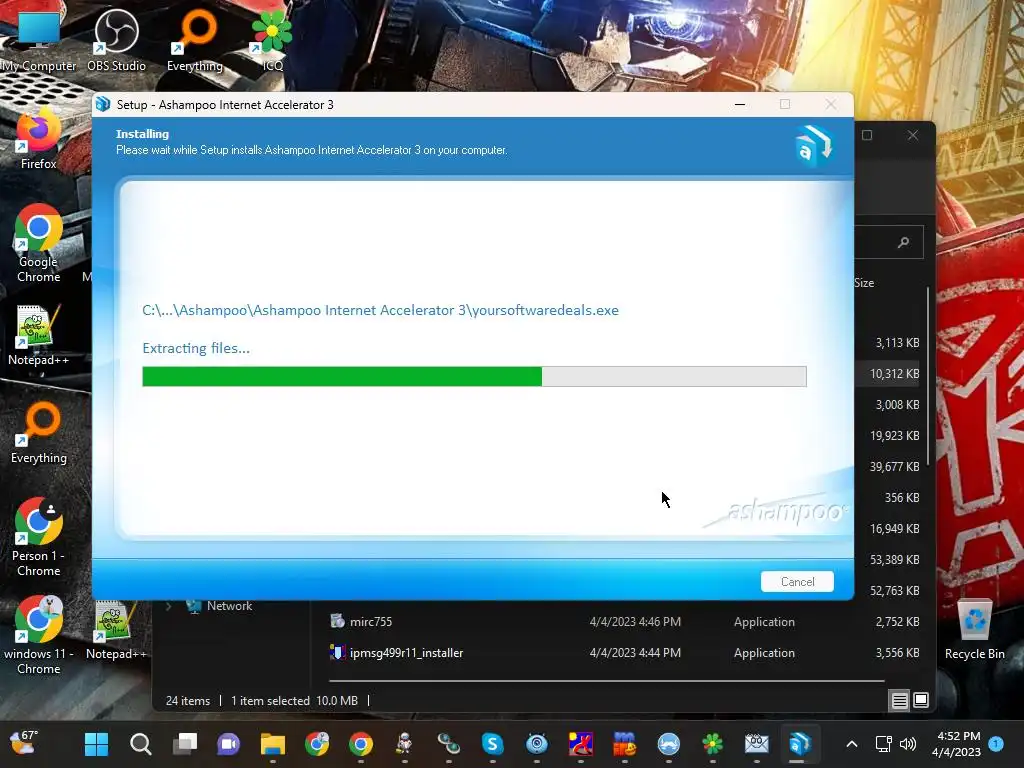The height and width of the screenshot is (768, 1024).
Task: Select the row sized 10,312 KB
Action: click(x=888, y=374)
